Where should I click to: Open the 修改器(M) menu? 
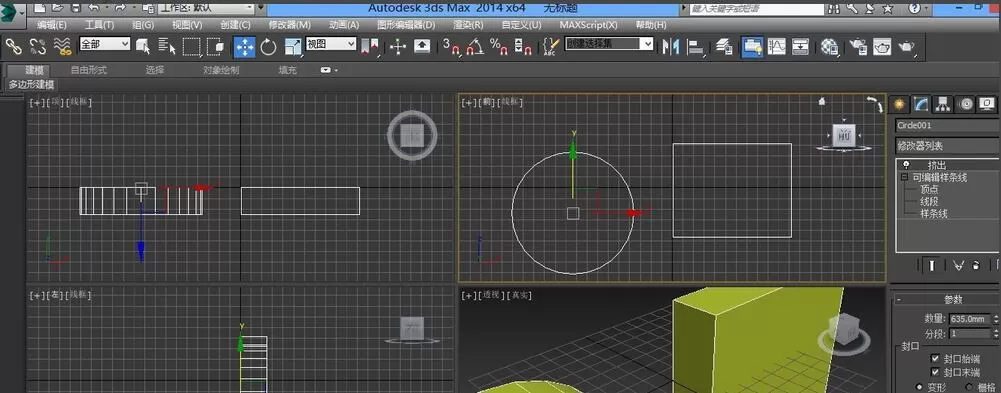tap(289, 25)
